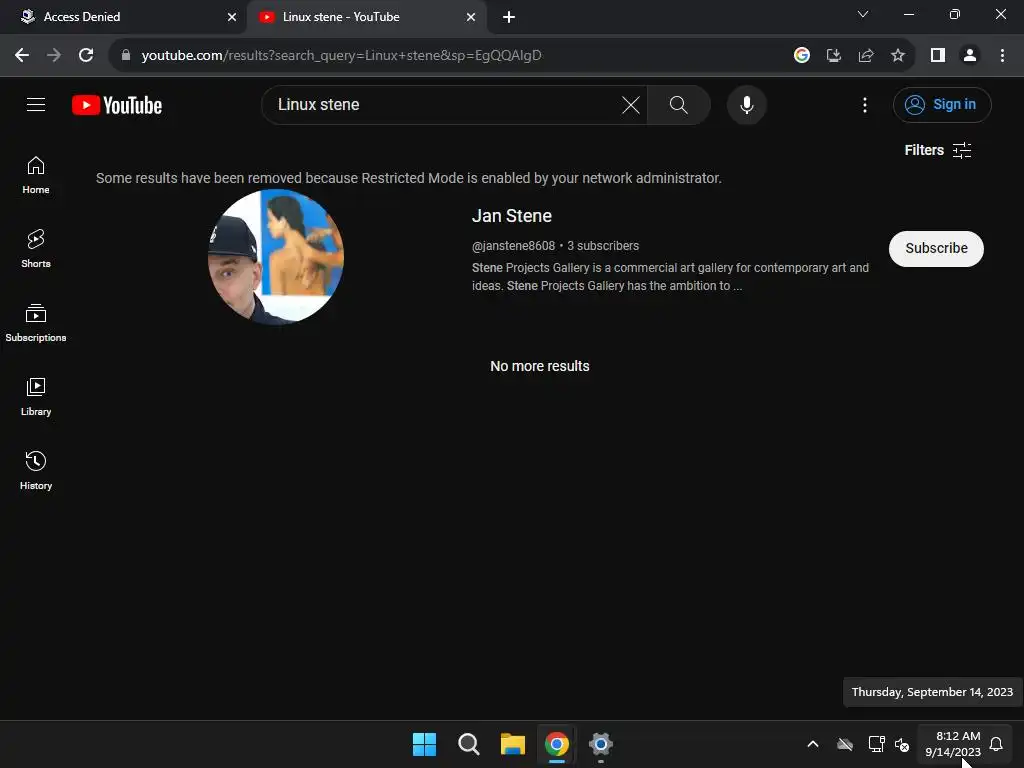Open Library in the sidebar
Image resolution: width=1024 pixels, height=768 pixels.
pyautogui.click(x=36, y=396)
